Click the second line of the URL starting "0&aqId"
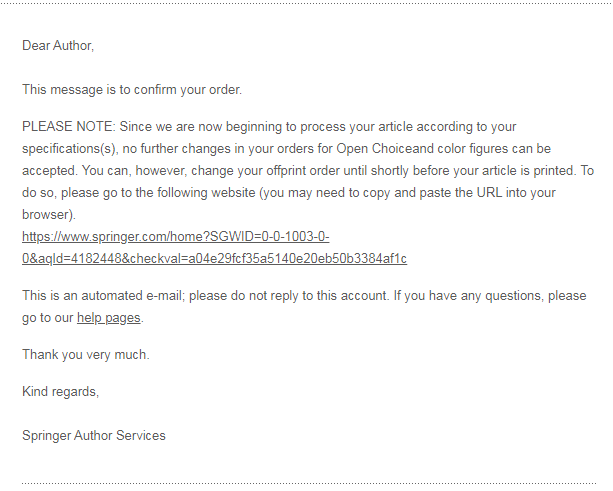Screen dimensions: 613x491 (x=214, y=259)
